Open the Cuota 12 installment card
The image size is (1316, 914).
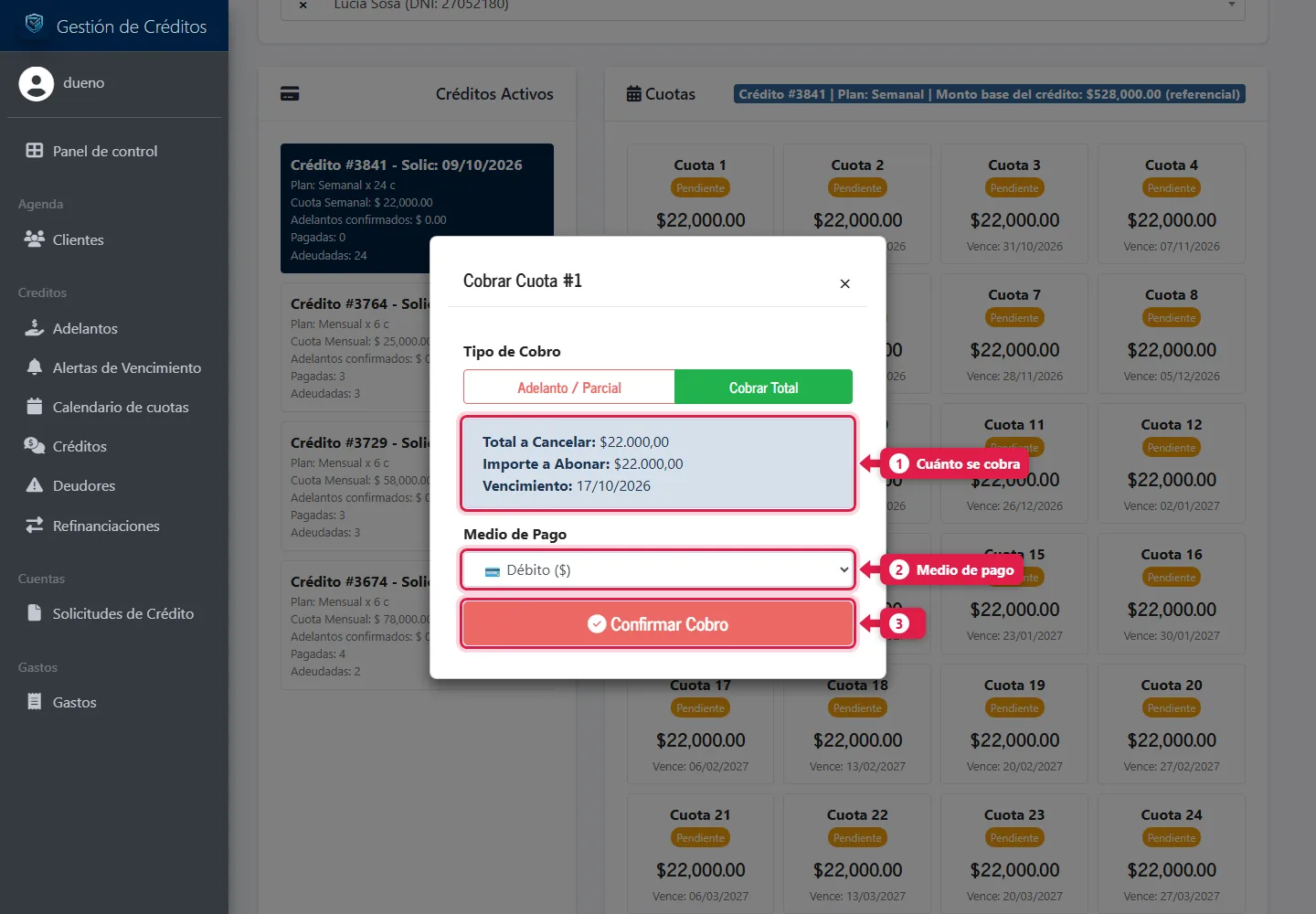pyautogui.click(x=1172, y=463)
